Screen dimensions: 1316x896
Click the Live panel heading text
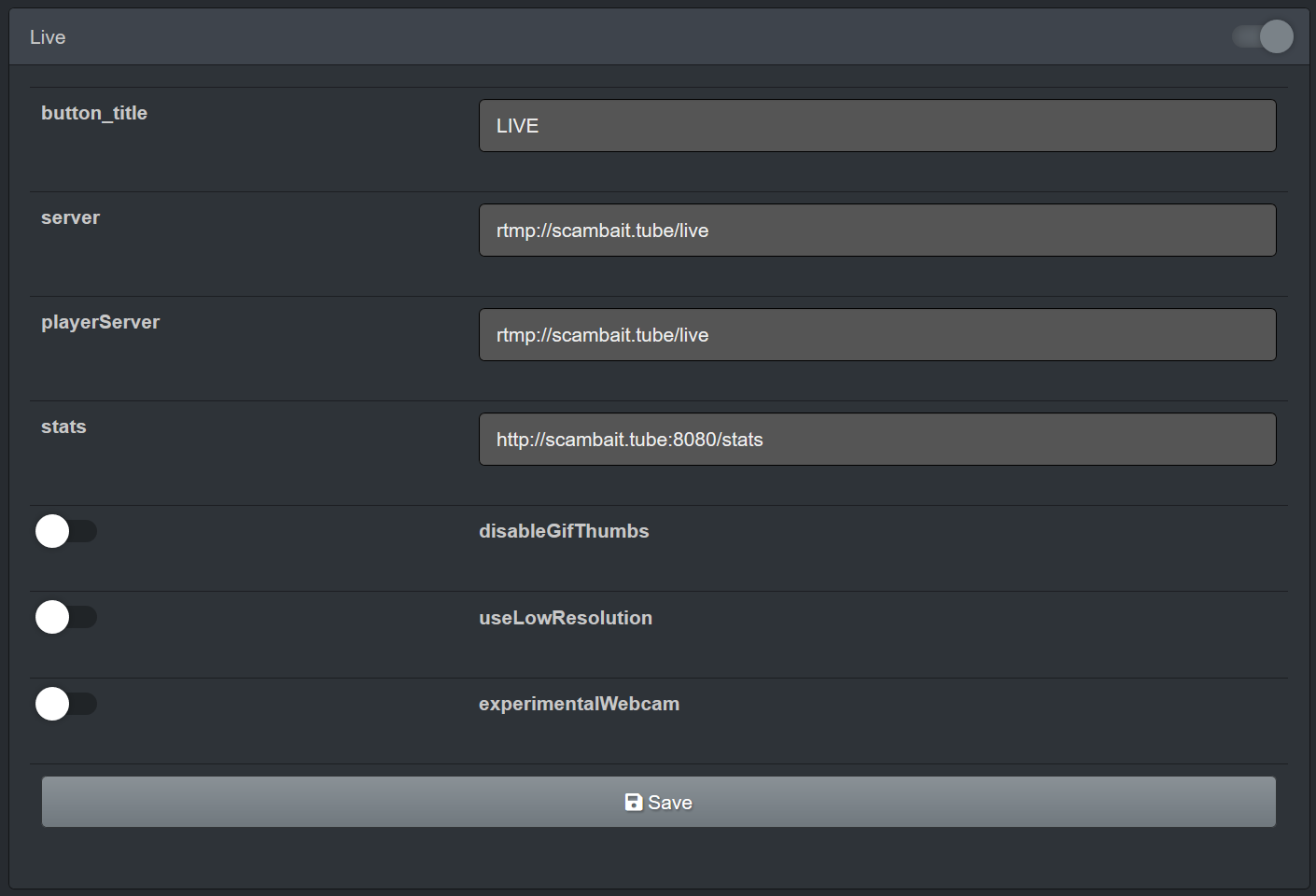48,37
